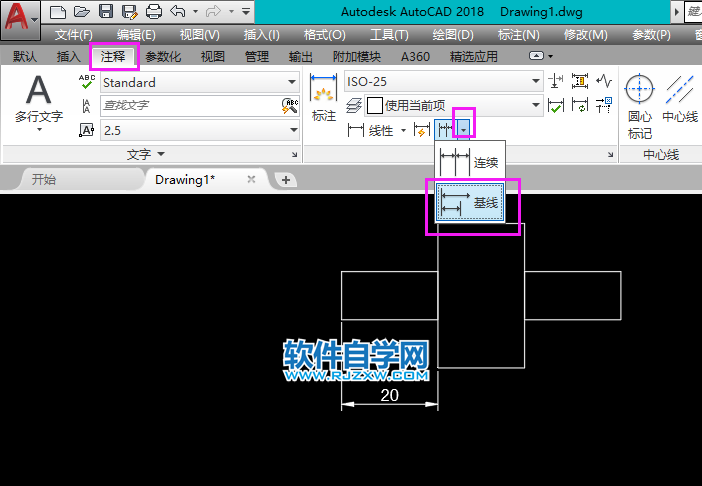702x486 pixels.
Task: Click the 圆心标记 center mark tool
Action: pyautogui.click(x=639, y=107)
